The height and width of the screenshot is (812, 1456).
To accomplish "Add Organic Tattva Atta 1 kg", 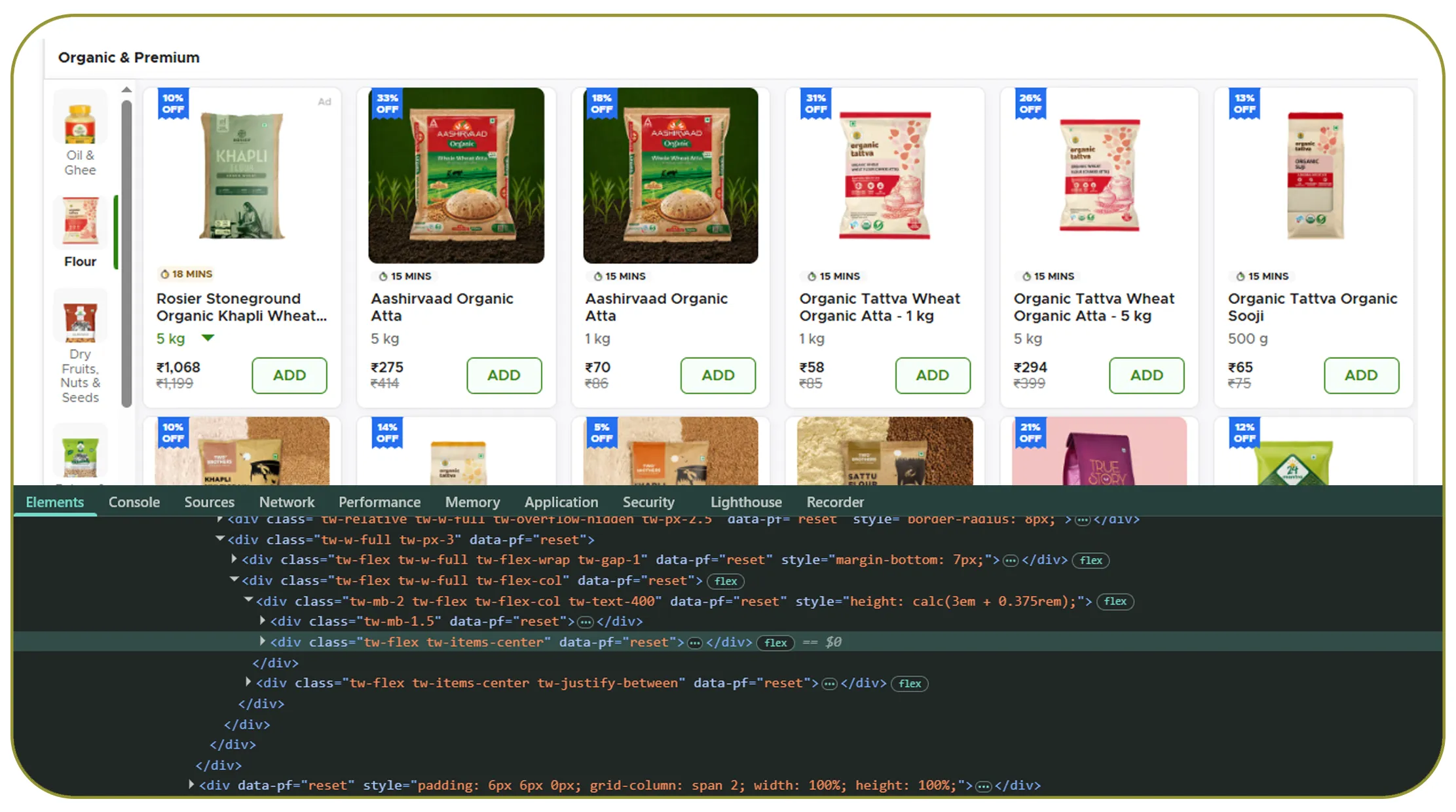I will pyautogui.click(x=933, y=375).
